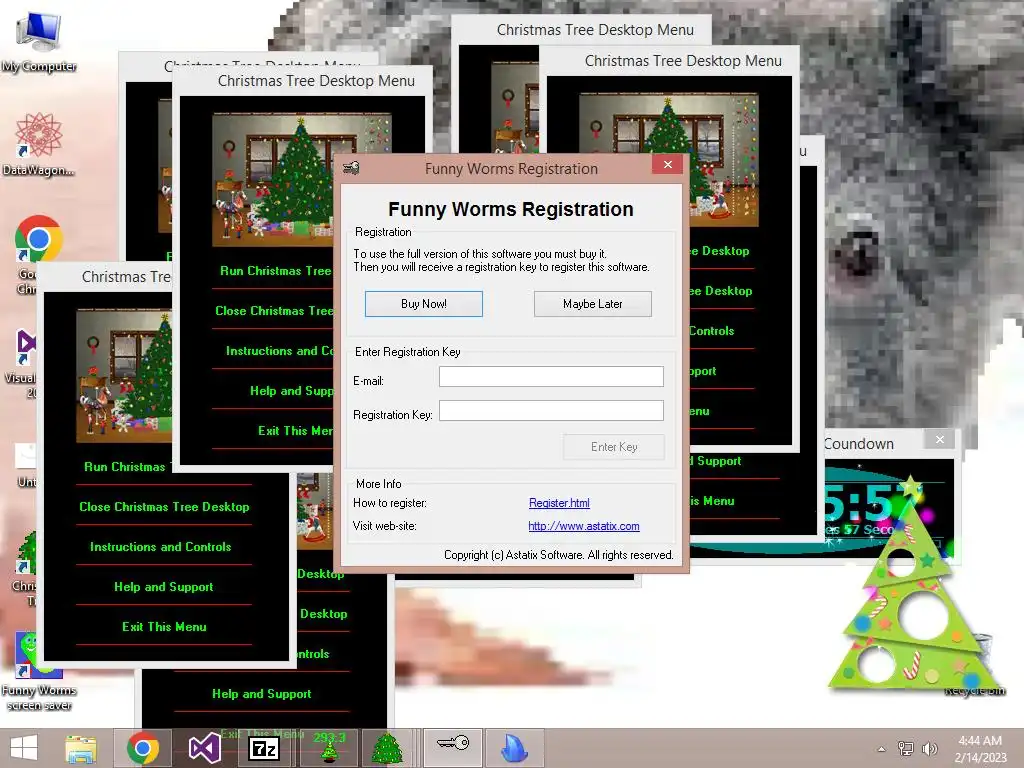Click Close Christmas Tree Desktop in front-left menu
This screenshot has height=768, width=1024.
tap(164, 507)
